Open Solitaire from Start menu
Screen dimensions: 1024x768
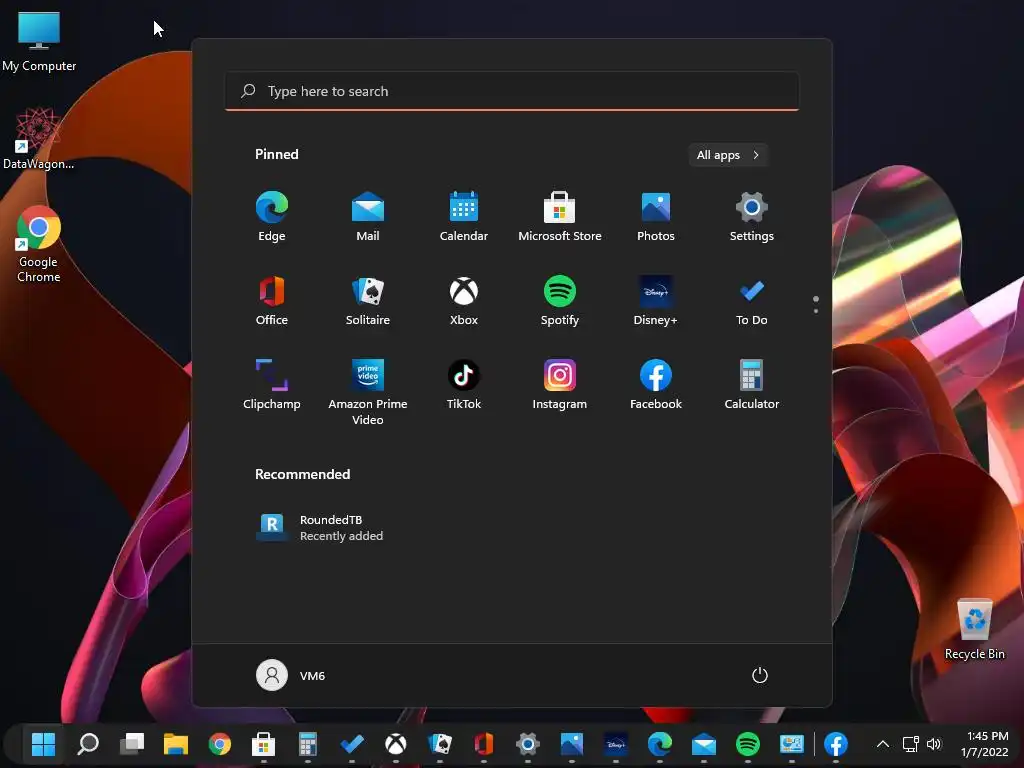click(x=368, y=300)
